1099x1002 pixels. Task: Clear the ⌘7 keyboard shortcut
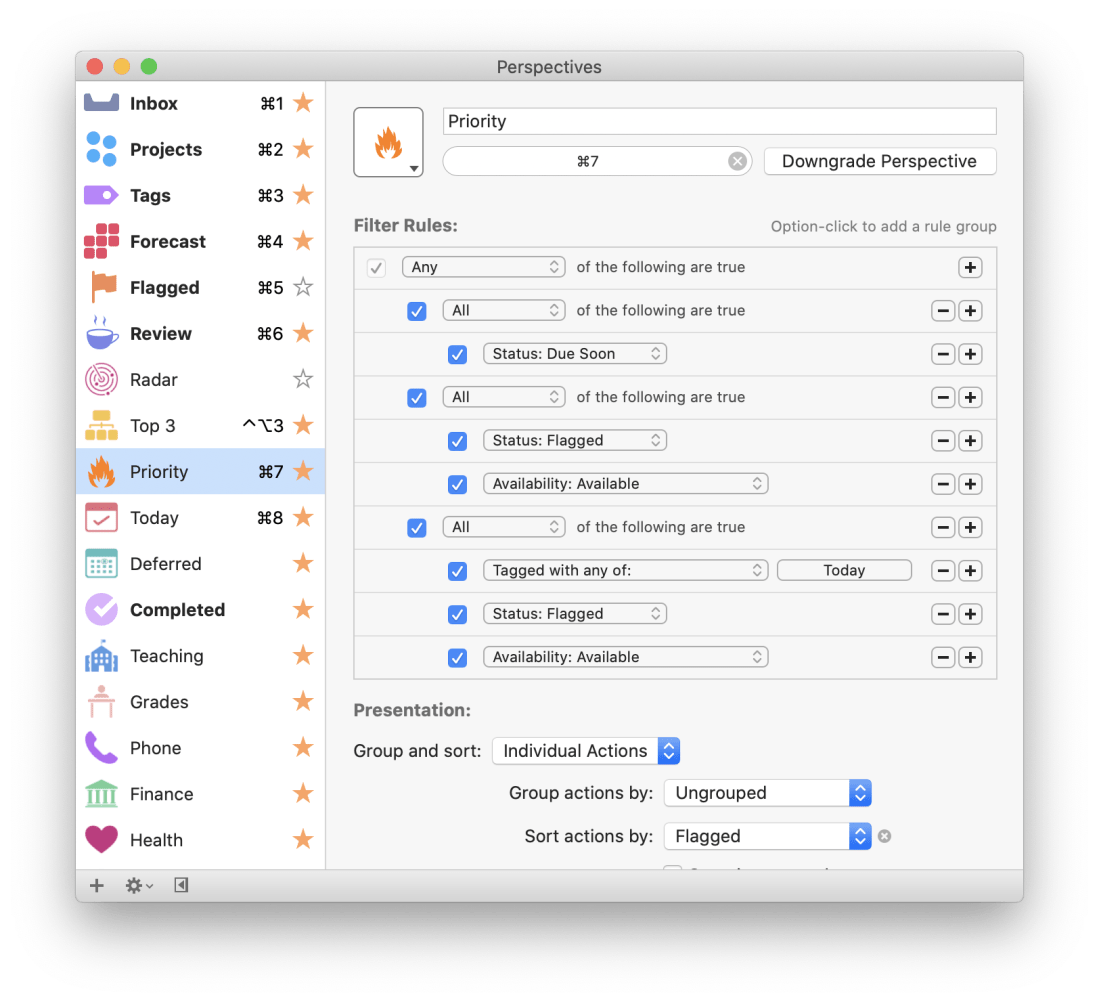[737, 161]
